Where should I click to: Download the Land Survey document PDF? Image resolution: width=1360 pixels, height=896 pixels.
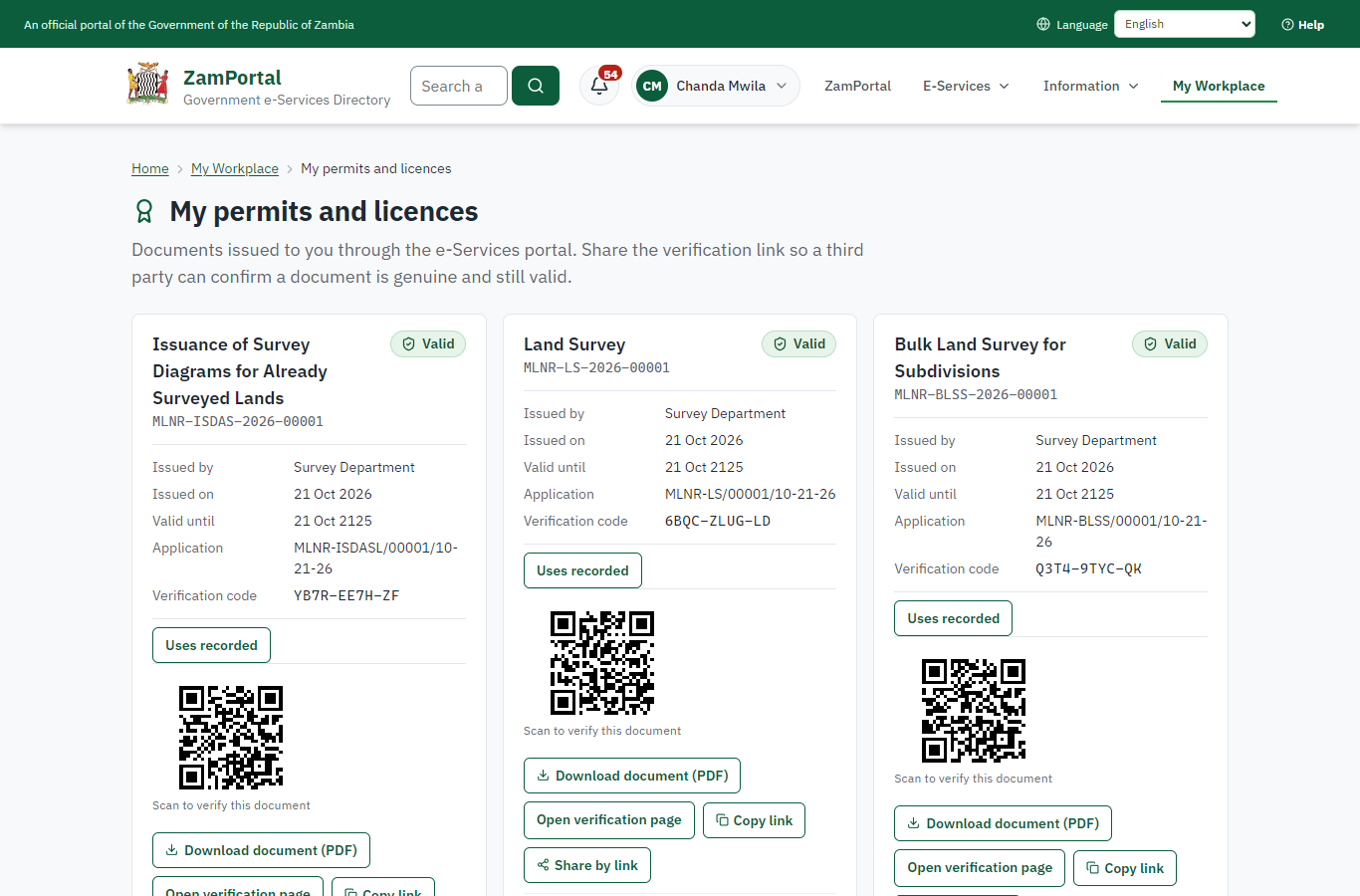click(x=632, y=776)
